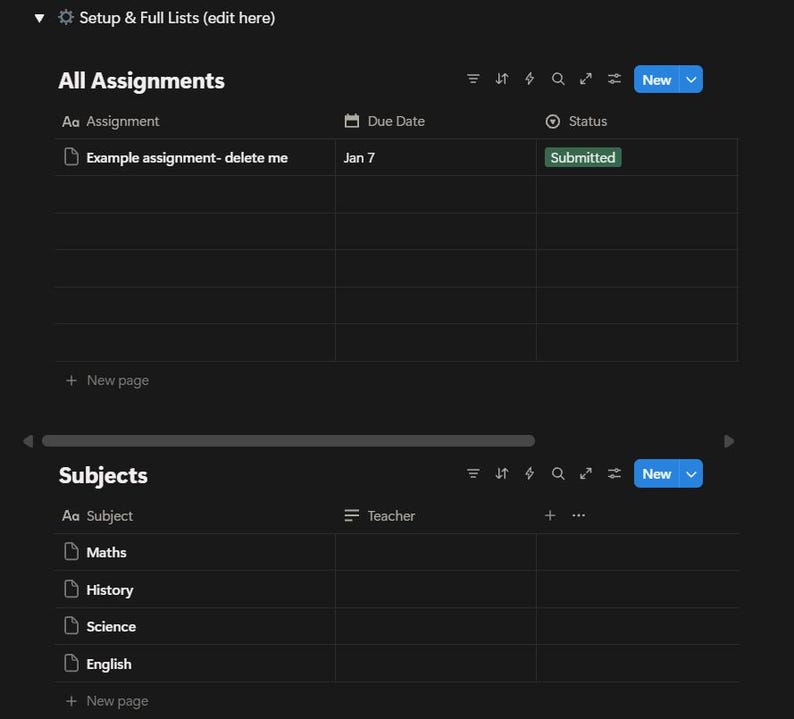Open filter for Subjects database
The width and height of the screenshot is (794, 719).
pos(473,473)
